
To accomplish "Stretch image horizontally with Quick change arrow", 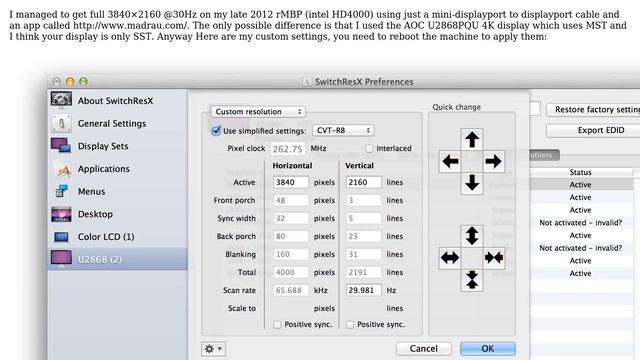I will pyautogui.click(x=450, y=258).
